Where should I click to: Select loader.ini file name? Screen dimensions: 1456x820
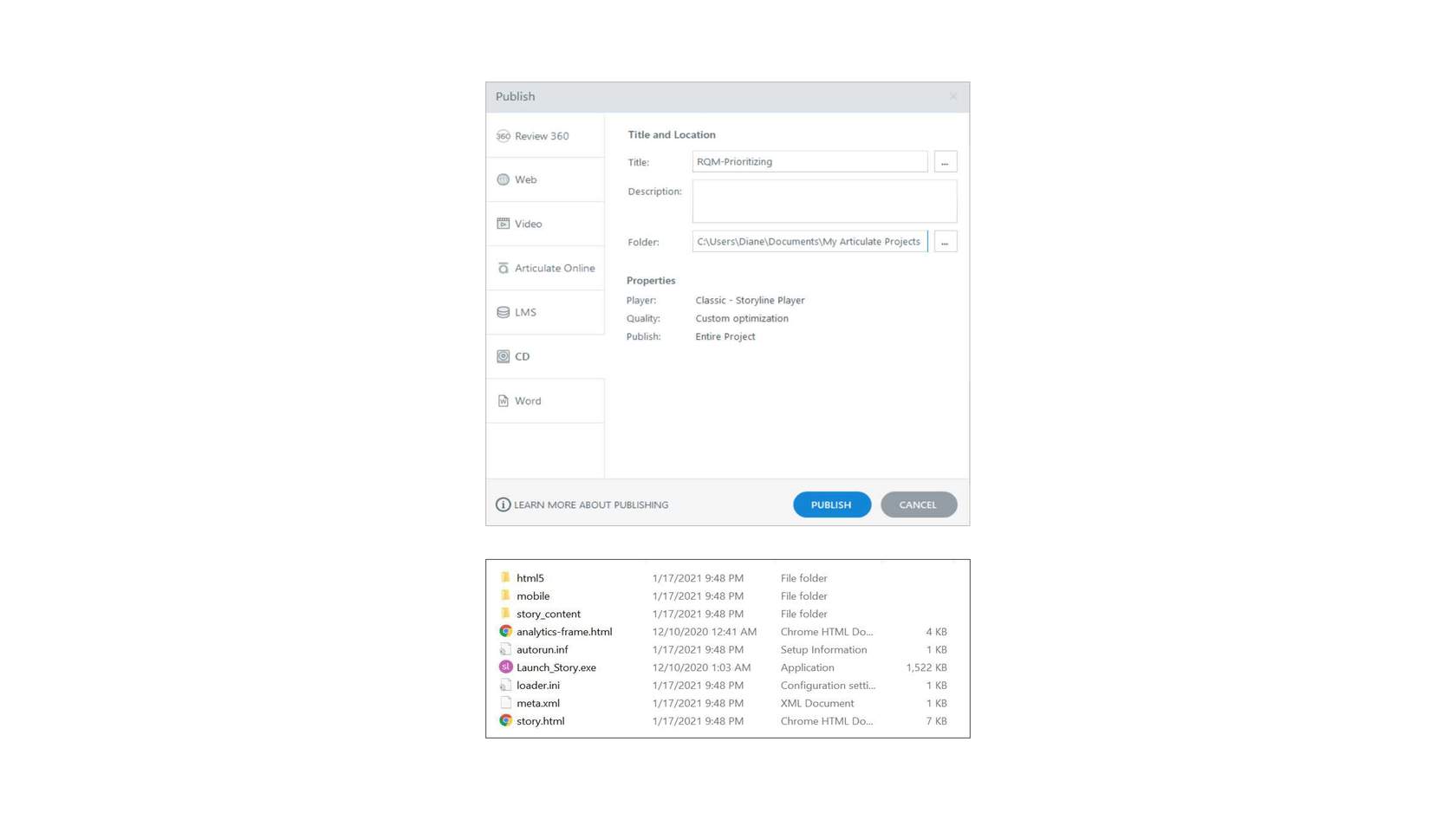pos(538,685)
